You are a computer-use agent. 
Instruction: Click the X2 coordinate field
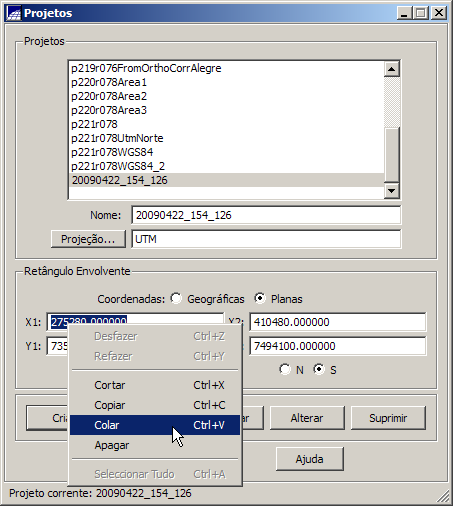[x=338, y=322]
